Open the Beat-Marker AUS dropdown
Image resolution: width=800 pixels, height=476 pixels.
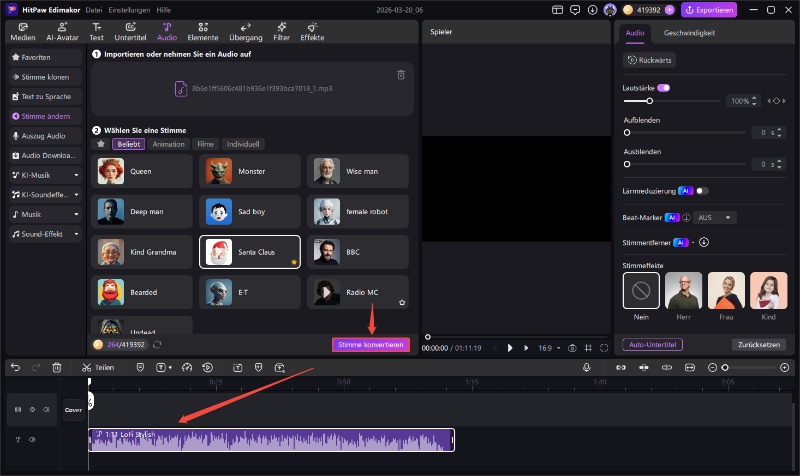(x=715, y=217)
